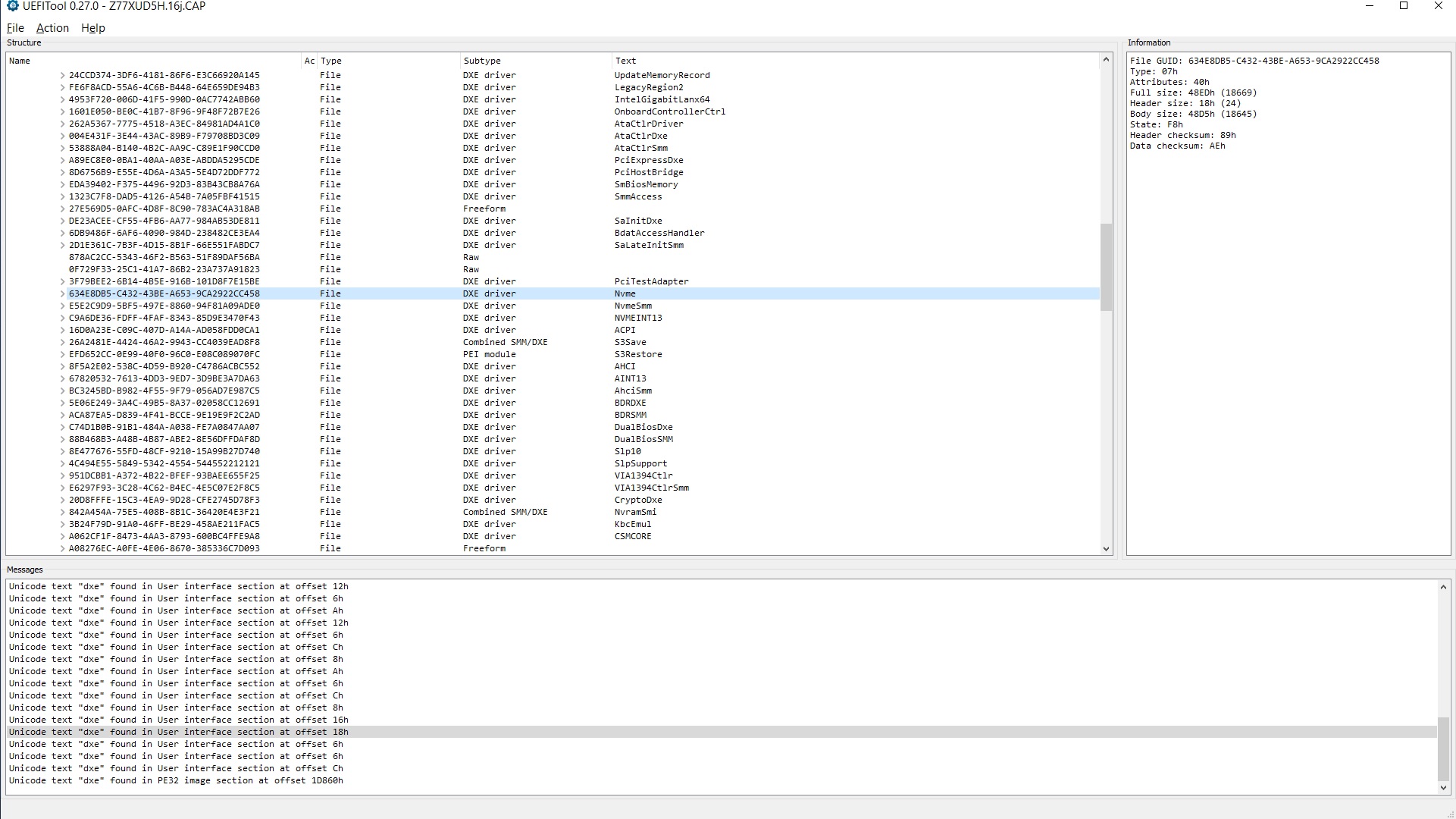The height and width of the screenshot is (819, 1456).
Task: Open the File menu
Action: click(x=15, y=28)
